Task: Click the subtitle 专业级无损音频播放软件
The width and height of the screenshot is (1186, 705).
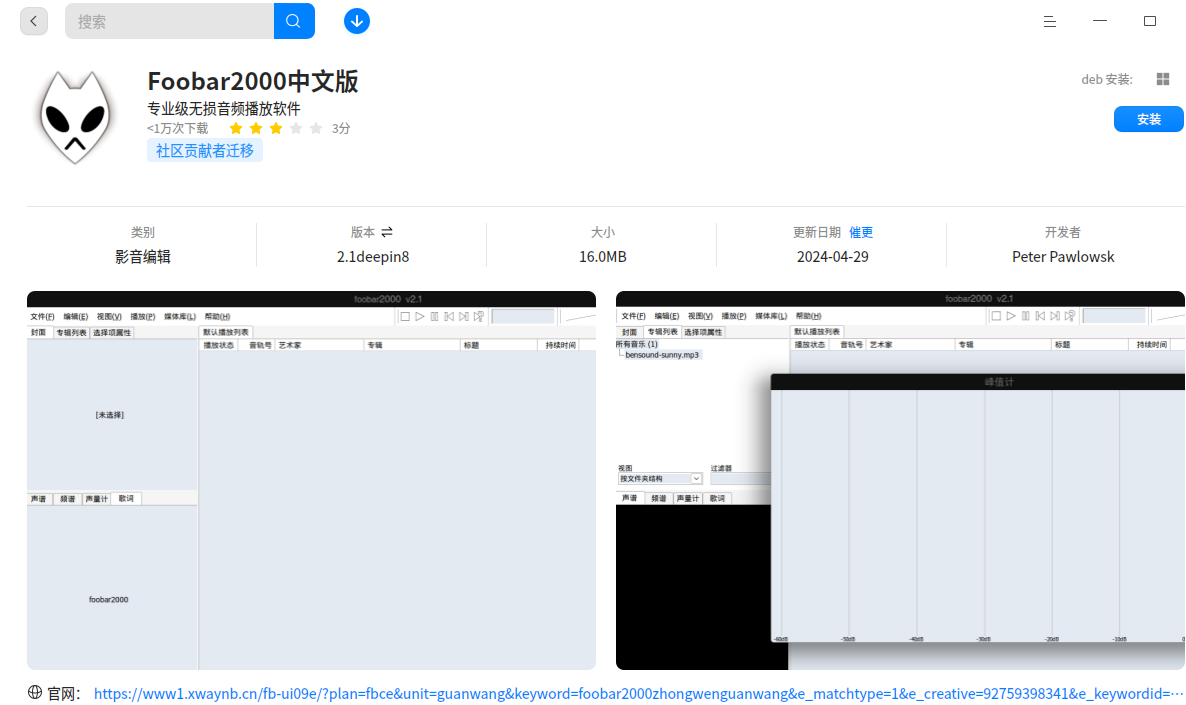Action: (224, 108)
